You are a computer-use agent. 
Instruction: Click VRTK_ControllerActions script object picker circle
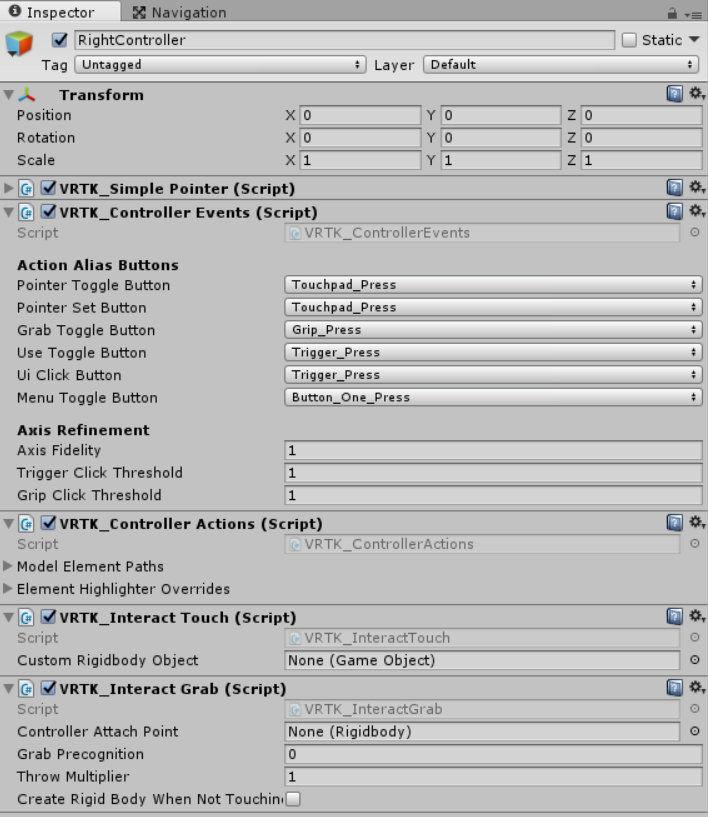[694, 543]
